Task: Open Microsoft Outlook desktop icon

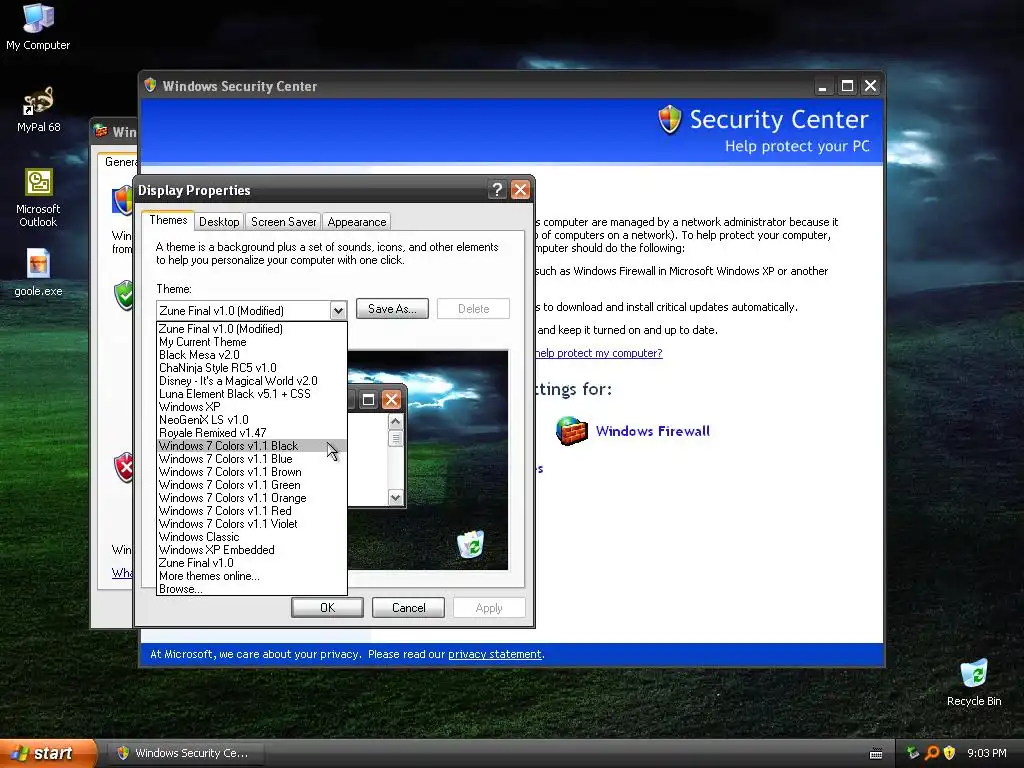Action: (38, 198)
